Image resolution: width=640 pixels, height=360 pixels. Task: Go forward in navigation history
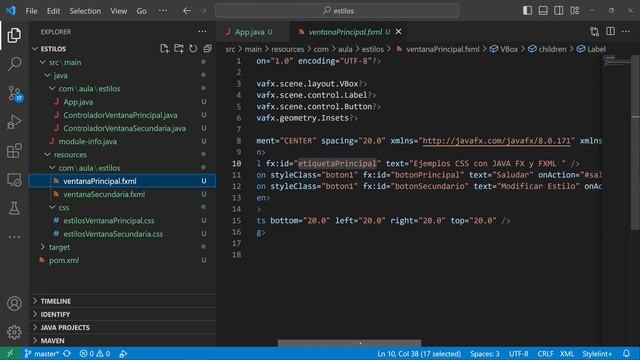click(x=203, y=11)
